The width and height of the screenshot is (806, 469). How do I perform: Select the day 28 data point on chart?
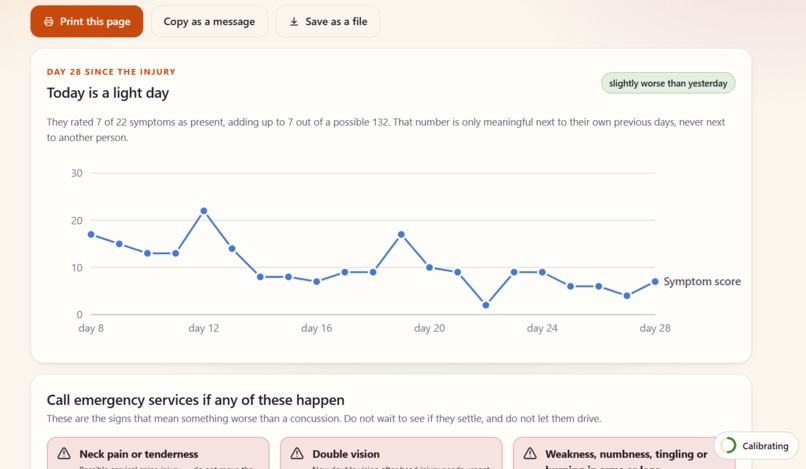point(655,281)
